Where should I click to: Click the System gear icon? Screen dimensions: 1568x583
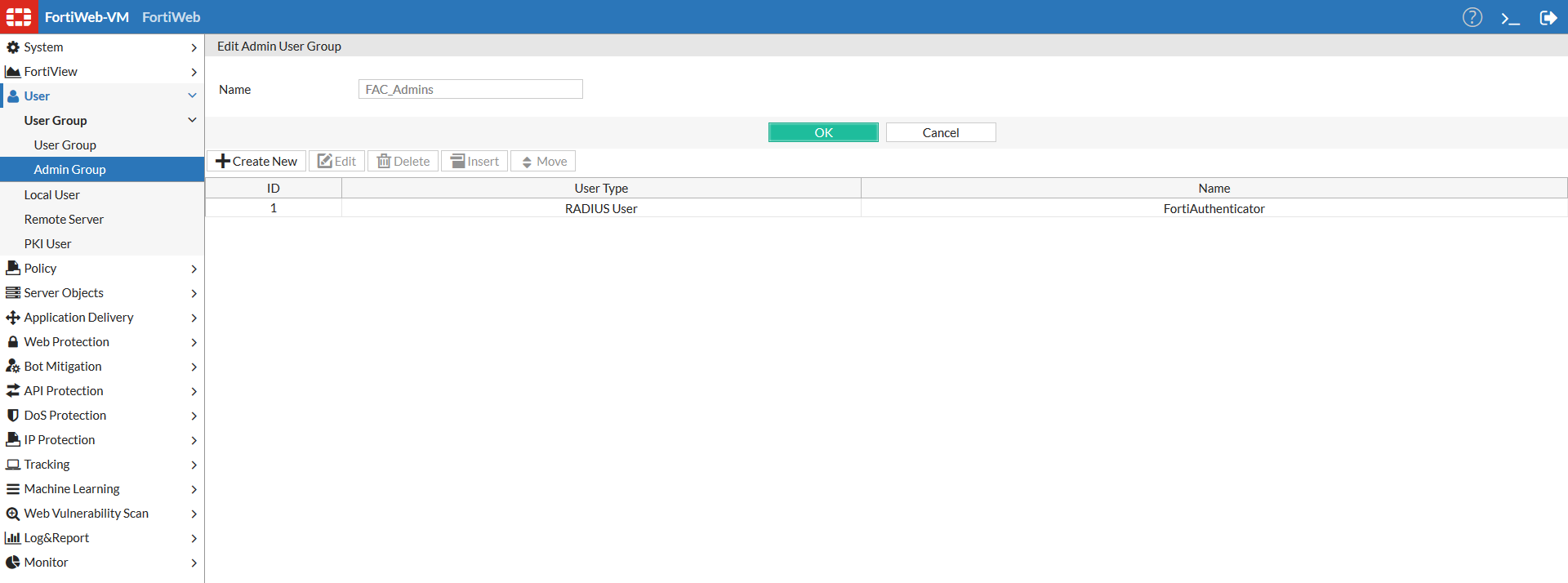tap(13, 47)
